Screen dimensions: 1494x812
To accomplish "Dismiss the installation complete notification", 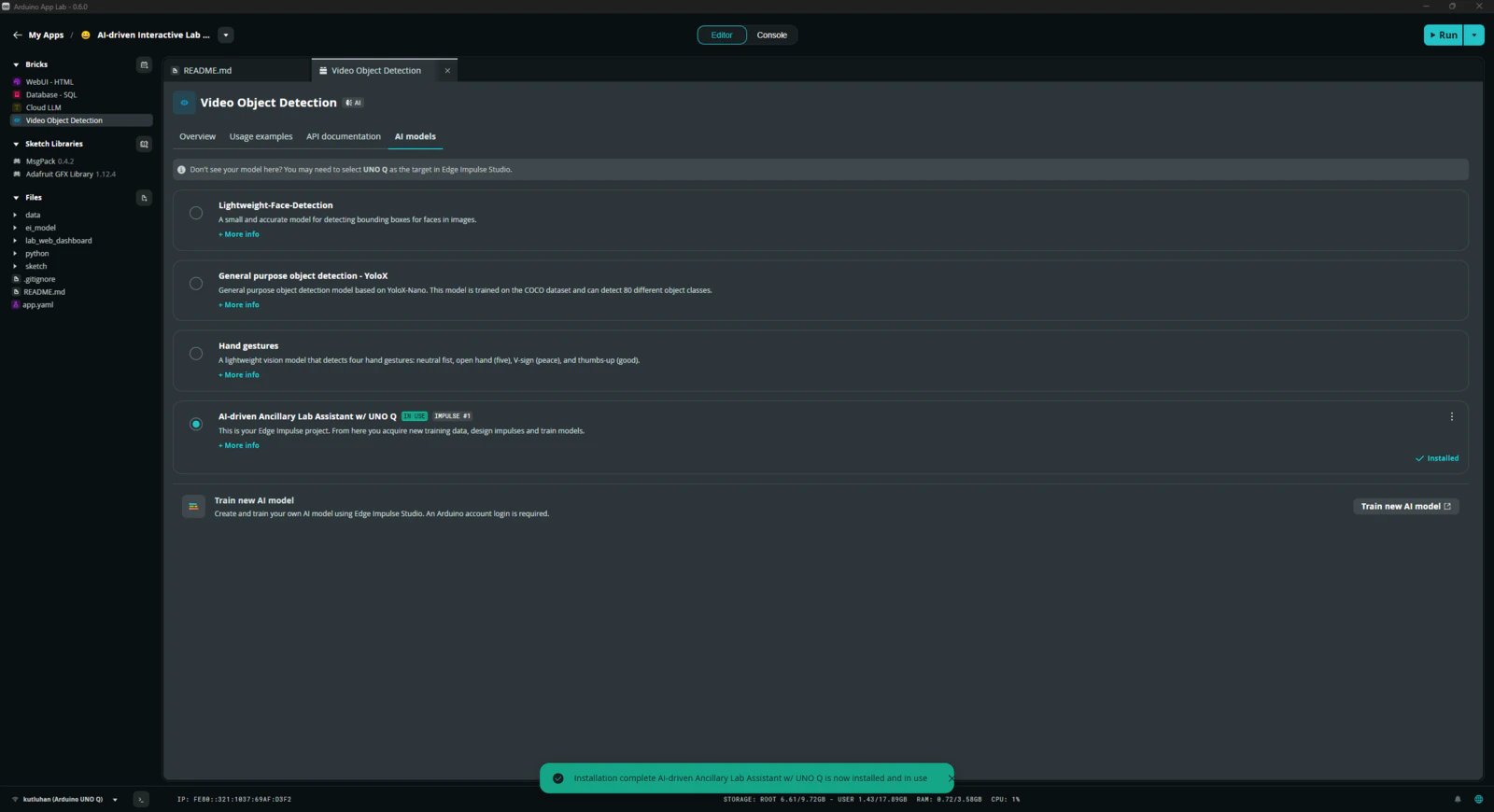I will tap(950, 778).
